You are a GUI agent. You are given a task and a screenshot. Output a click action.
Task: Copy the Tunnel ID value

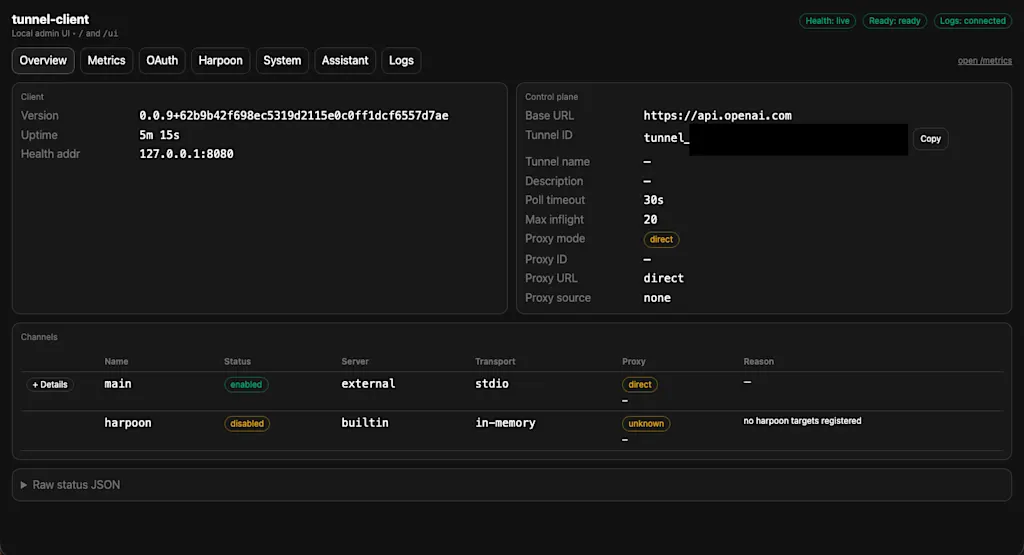tap(930, 139)
